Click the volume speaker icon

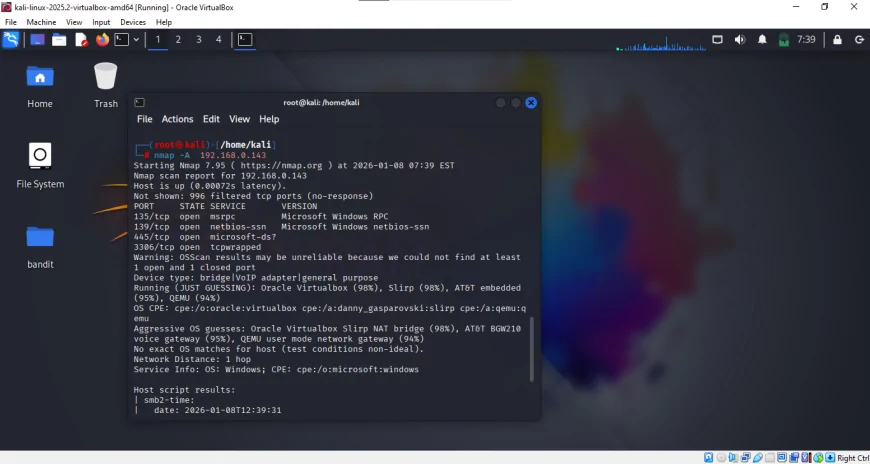coord(740,40)
